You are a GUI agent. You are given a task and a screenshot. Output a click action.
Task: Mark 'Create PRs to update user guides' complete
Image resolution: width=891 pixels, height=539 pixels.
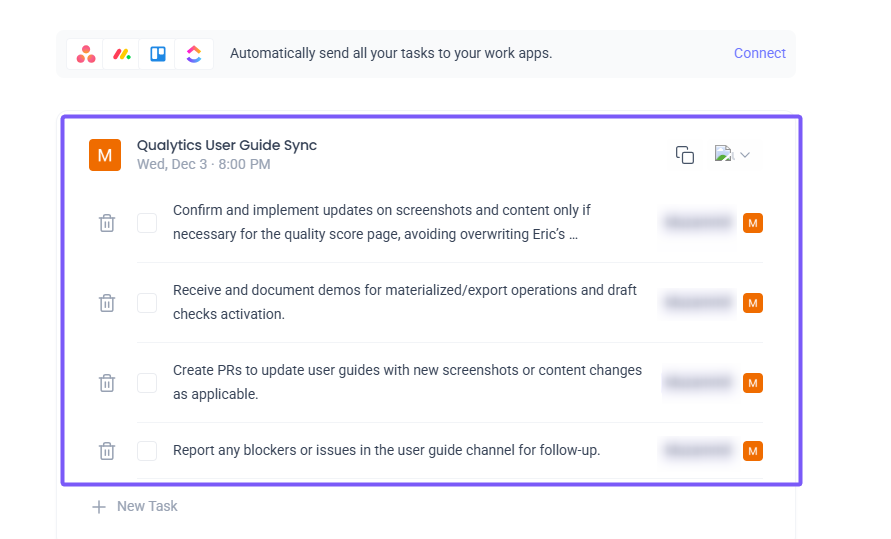tap(147, 383)
